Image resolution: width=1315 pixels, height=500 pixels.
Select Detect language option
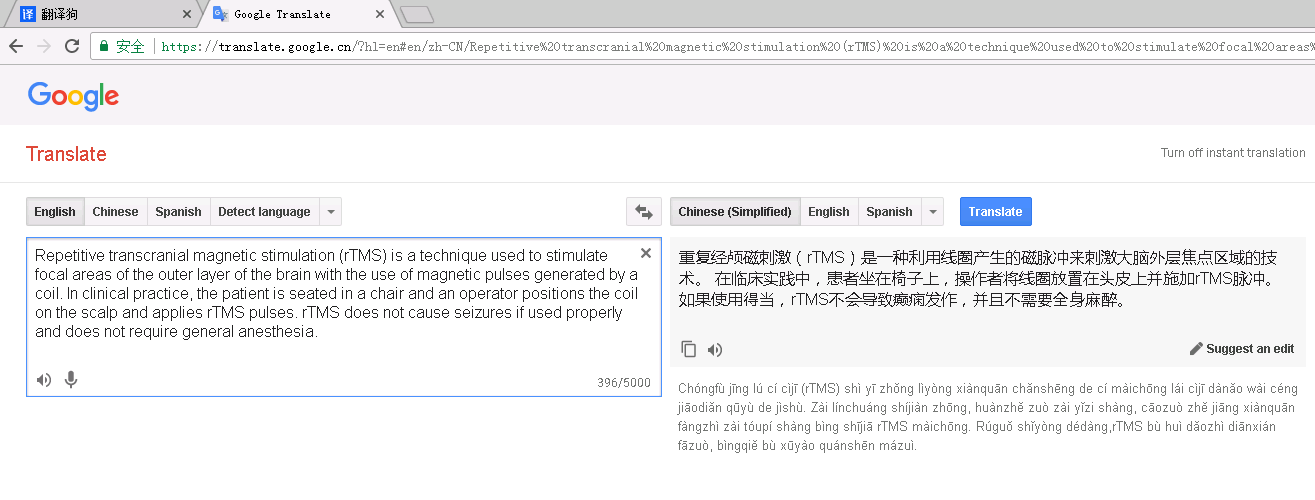264,212
